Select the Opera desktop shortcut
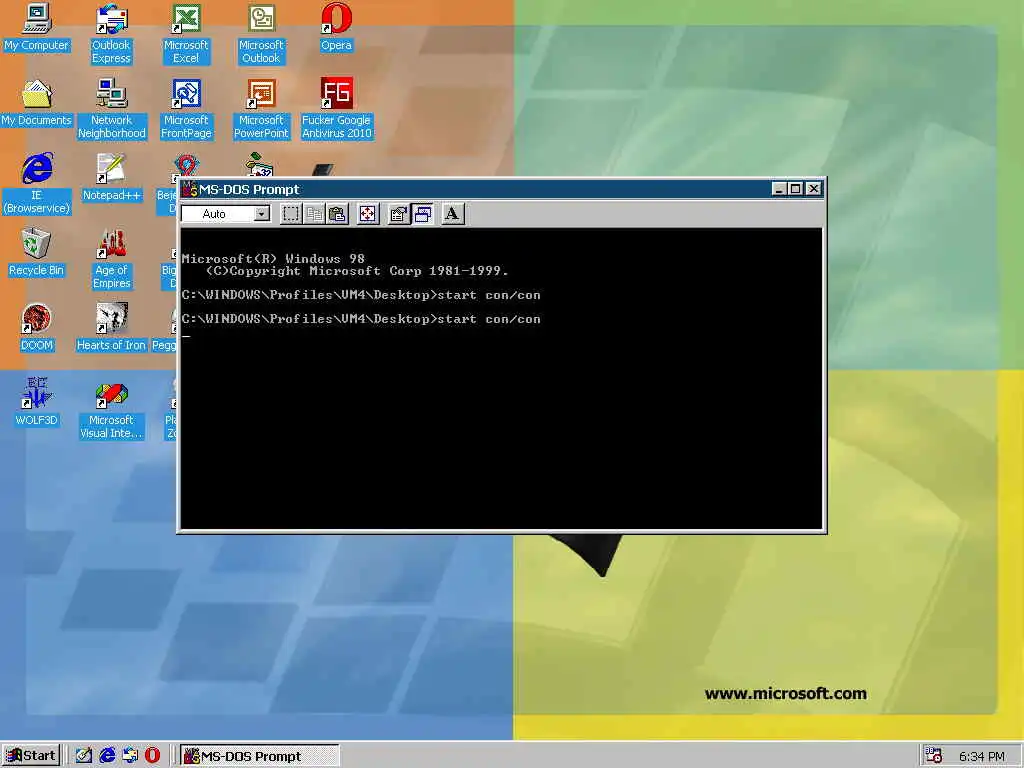This screenshot has width=1024, height=768. [x=336, y=27]
